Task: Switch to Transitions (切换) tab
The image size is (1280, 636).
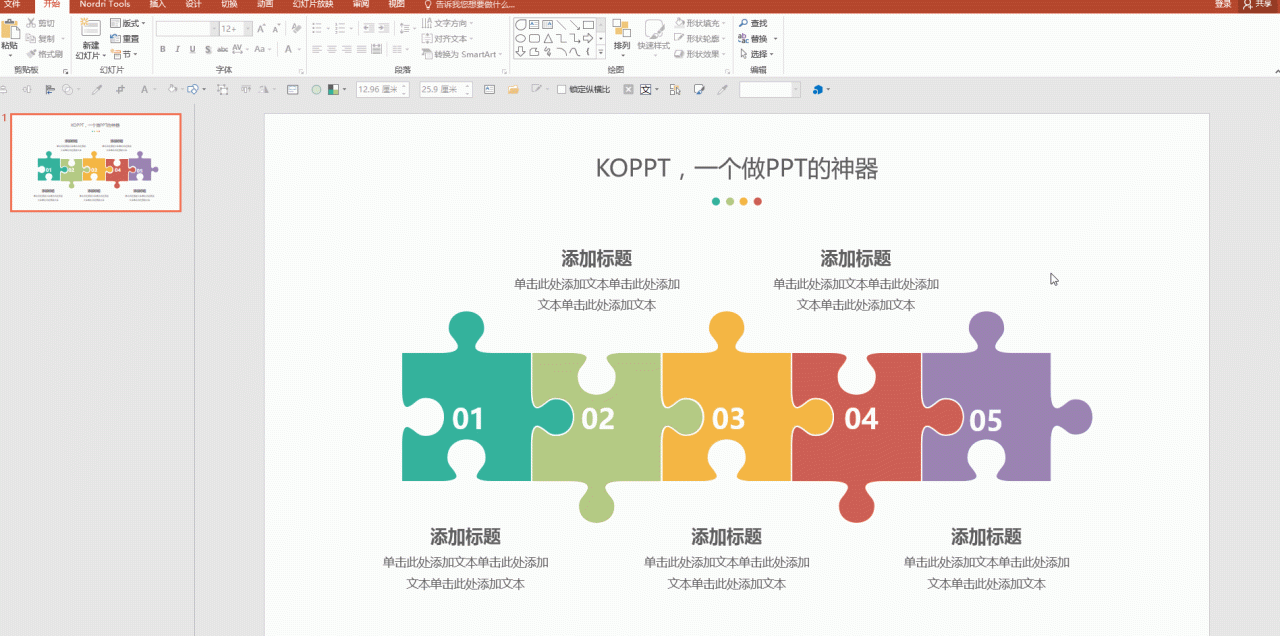Action: tap(229, 5)
